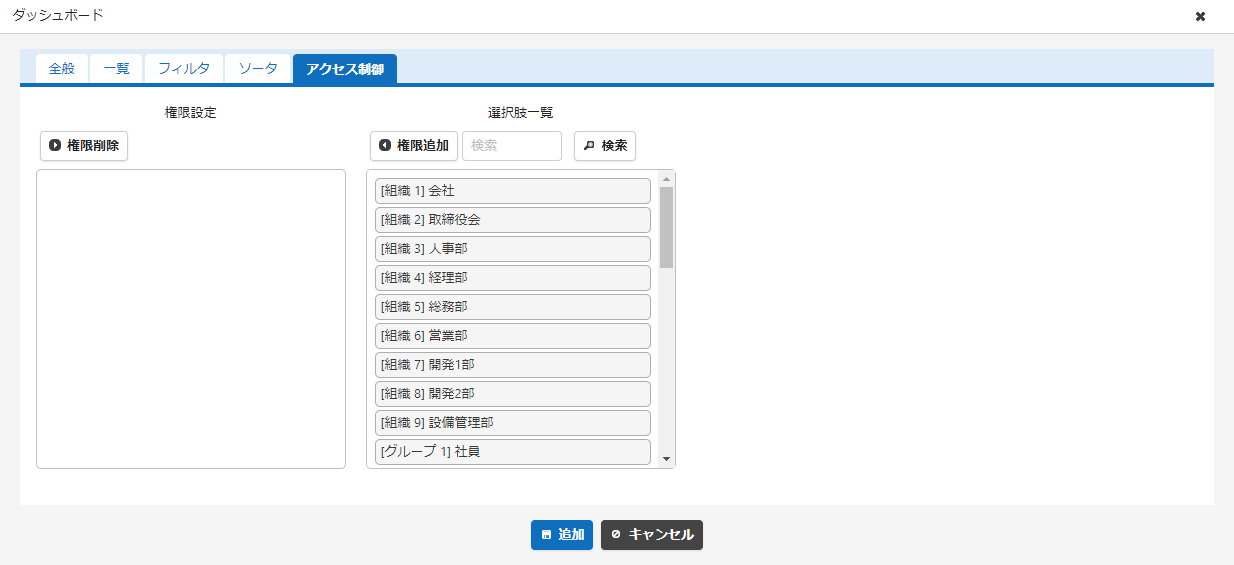1234x565 pixels.
Task: Click the 権限追加 button
Action: click(414, 146)
